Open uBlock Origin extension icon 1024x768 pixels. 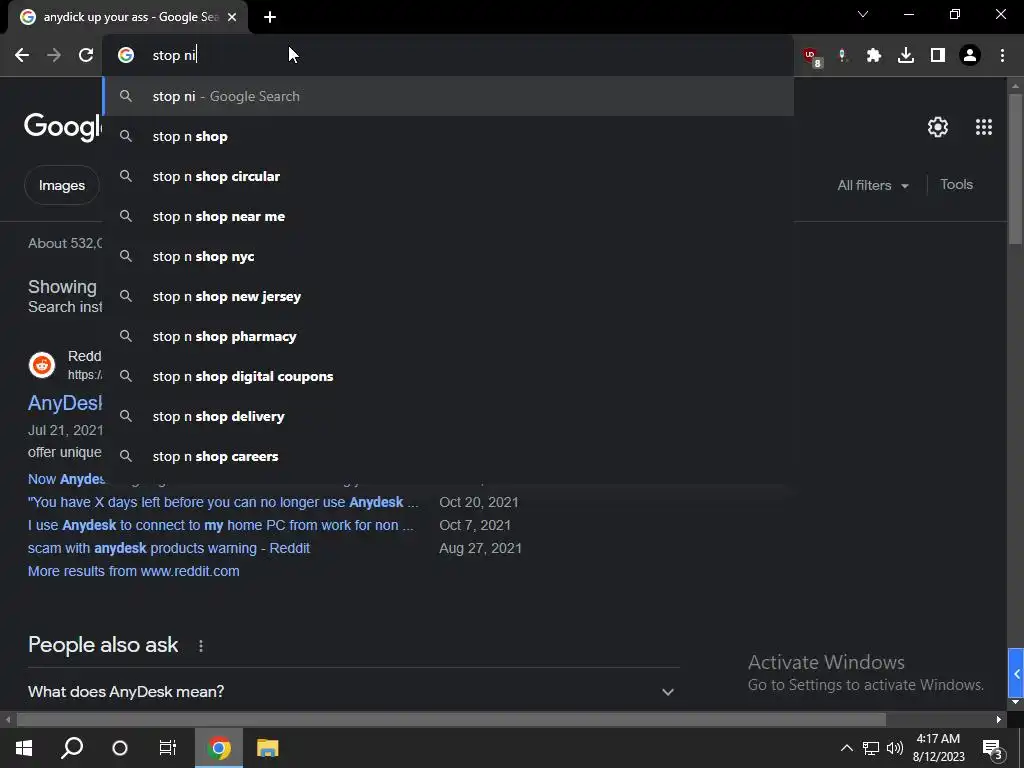(x=812, y=56)
